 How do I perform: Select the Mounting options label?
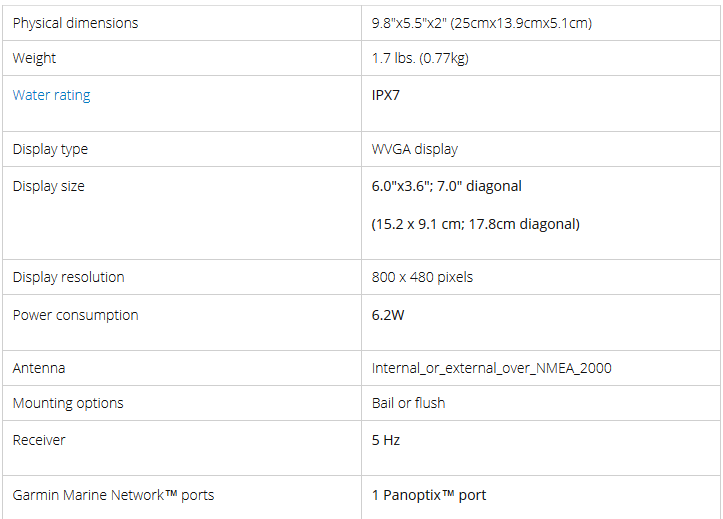tap(68, 403)
